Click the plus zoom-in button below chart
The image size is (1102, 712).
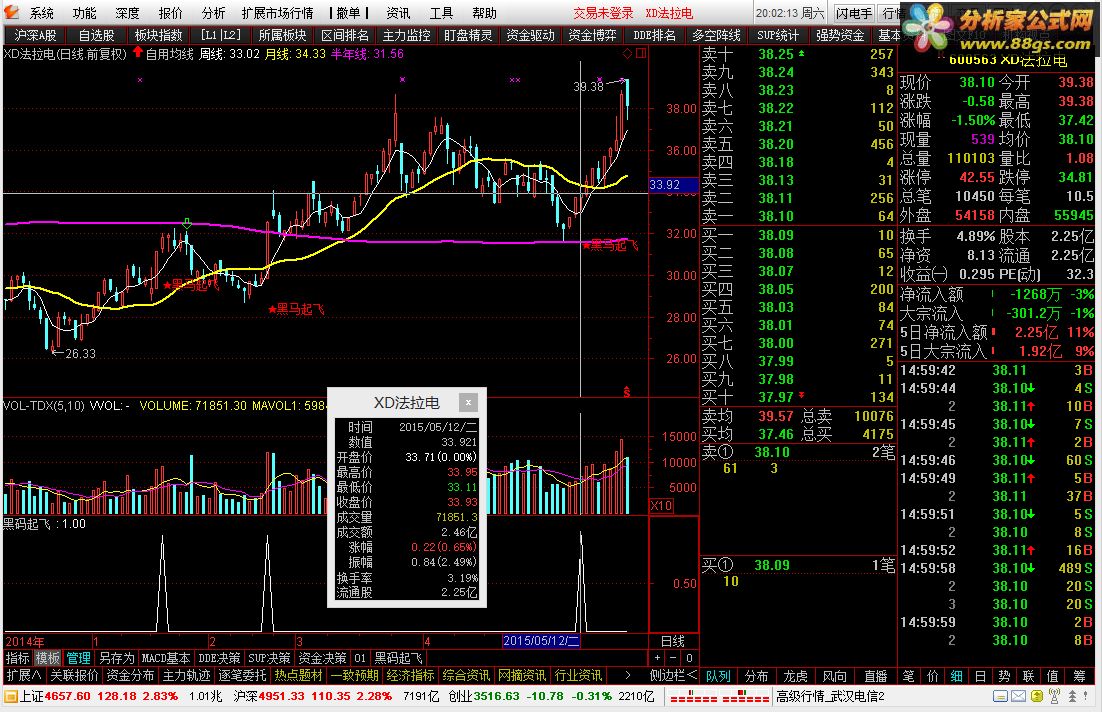658,658
